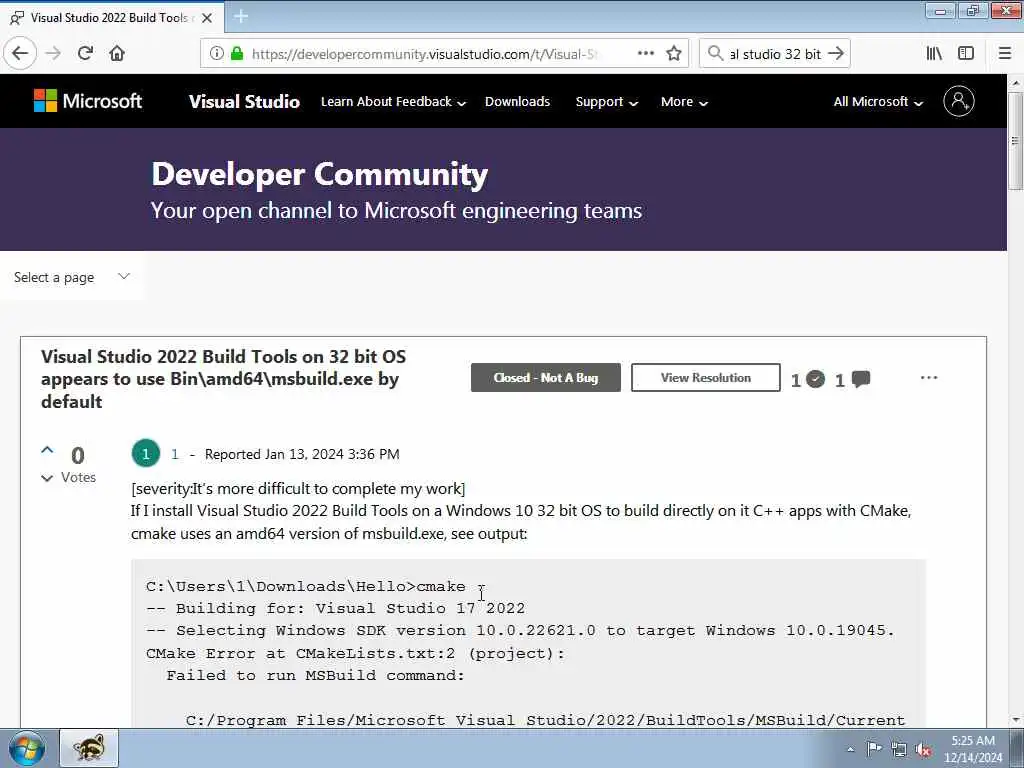
Task: Click scrollbar down arrow at page bottom
Action: click(x=1016, y=720)
